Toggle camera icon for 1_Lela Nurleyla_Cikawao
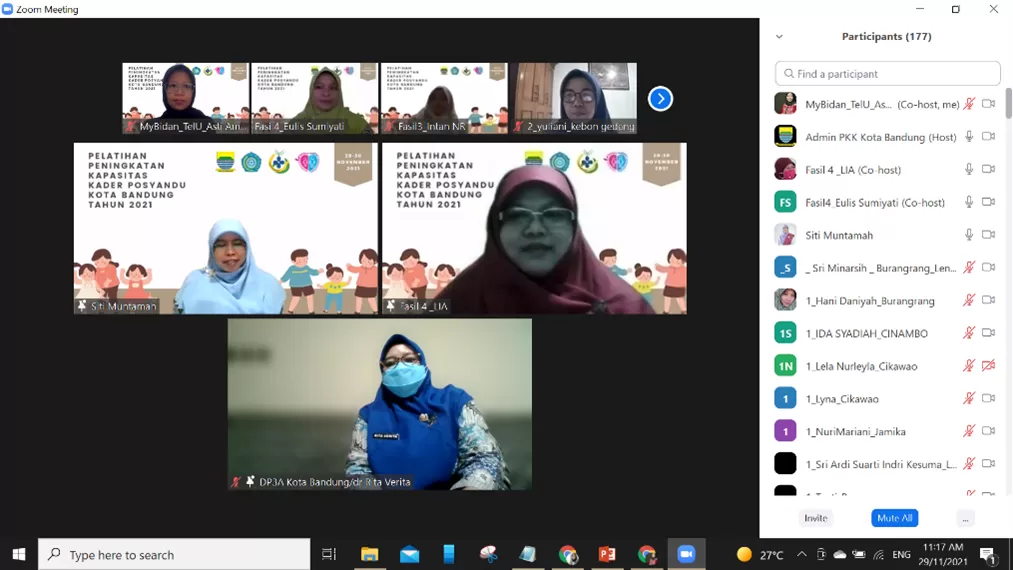1013x570 pixels. pos(988,366)
